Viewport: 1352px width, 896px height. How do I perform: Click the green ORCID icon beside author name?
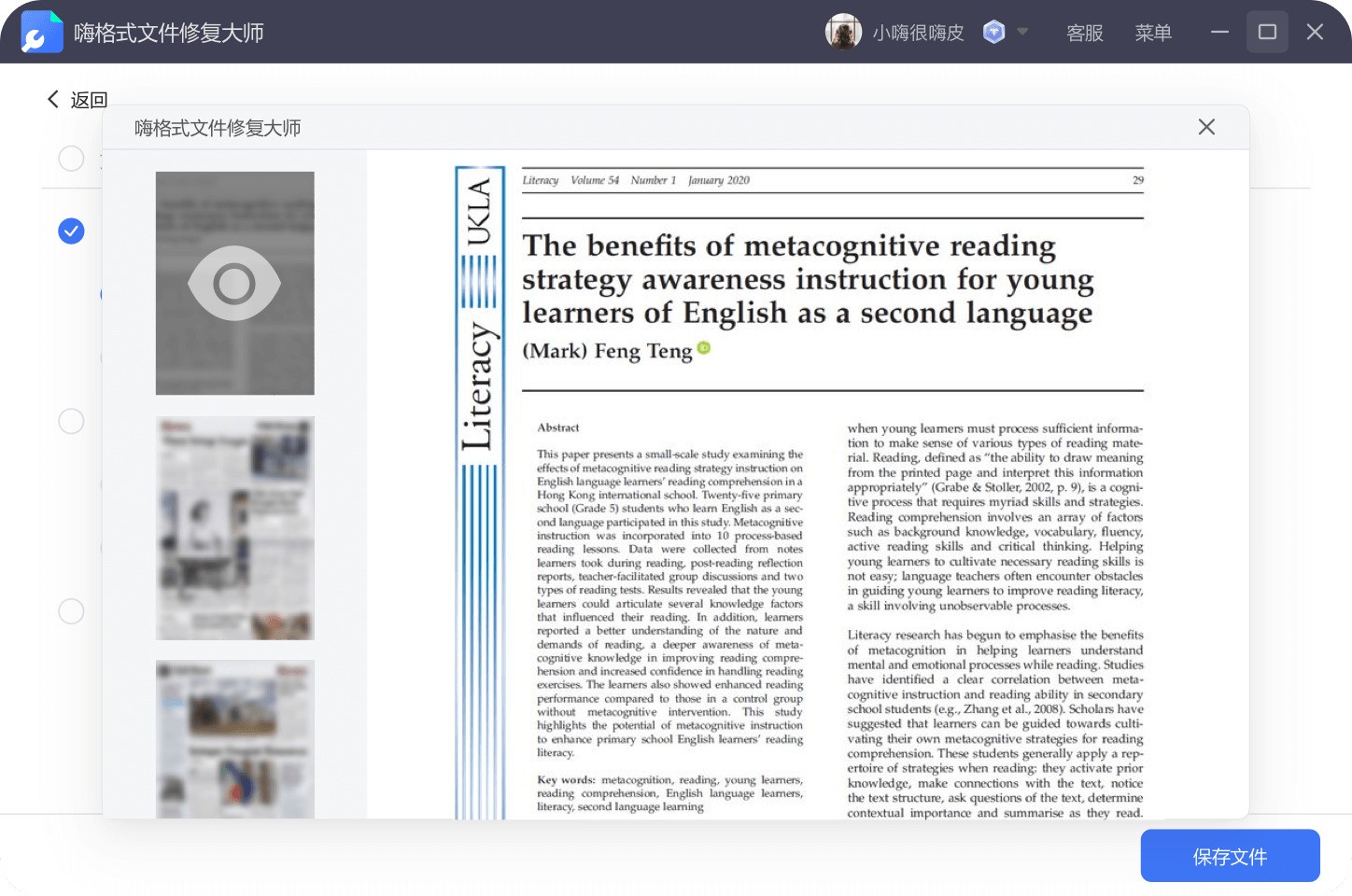704,348
